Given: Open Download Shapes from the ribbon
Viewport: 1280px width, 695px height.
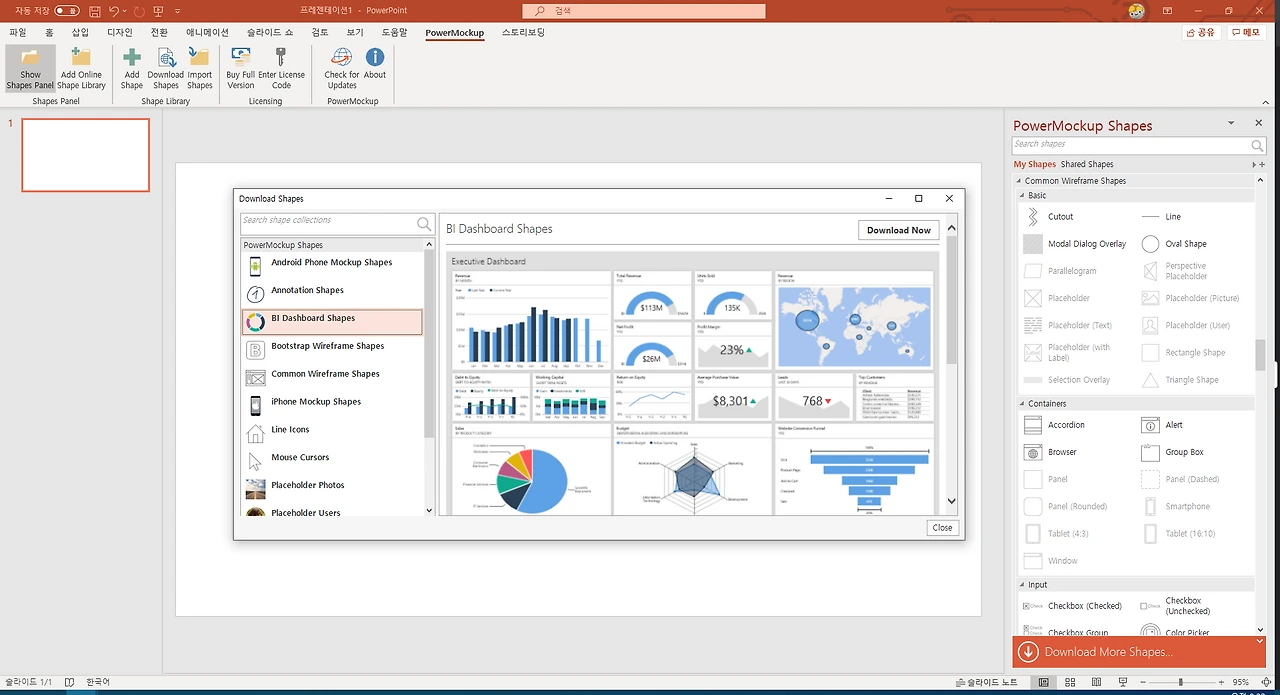Looking at the screenshot, I should point(166,69).
